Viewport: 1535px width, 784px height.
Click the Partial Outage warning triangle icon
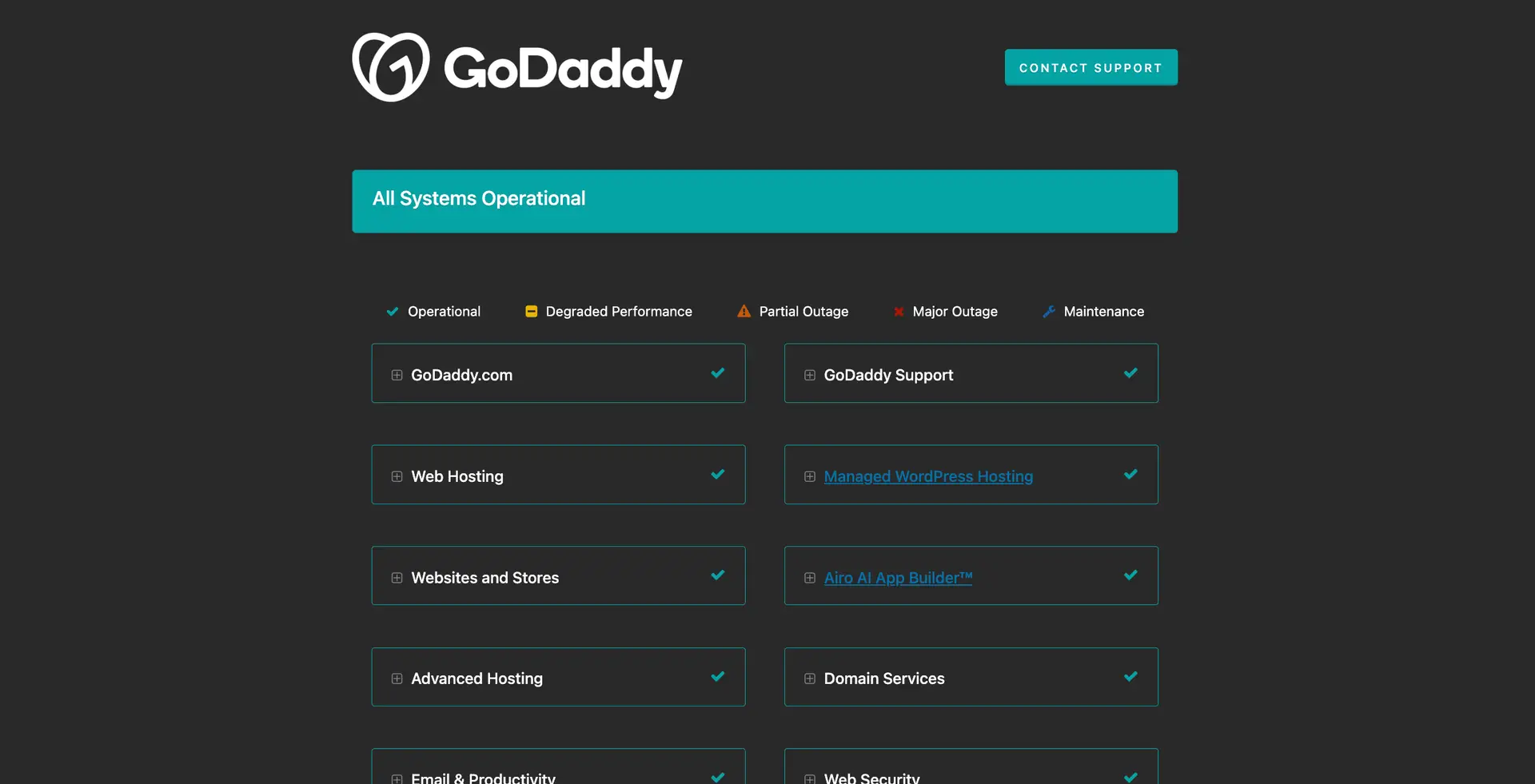[744, 311]
